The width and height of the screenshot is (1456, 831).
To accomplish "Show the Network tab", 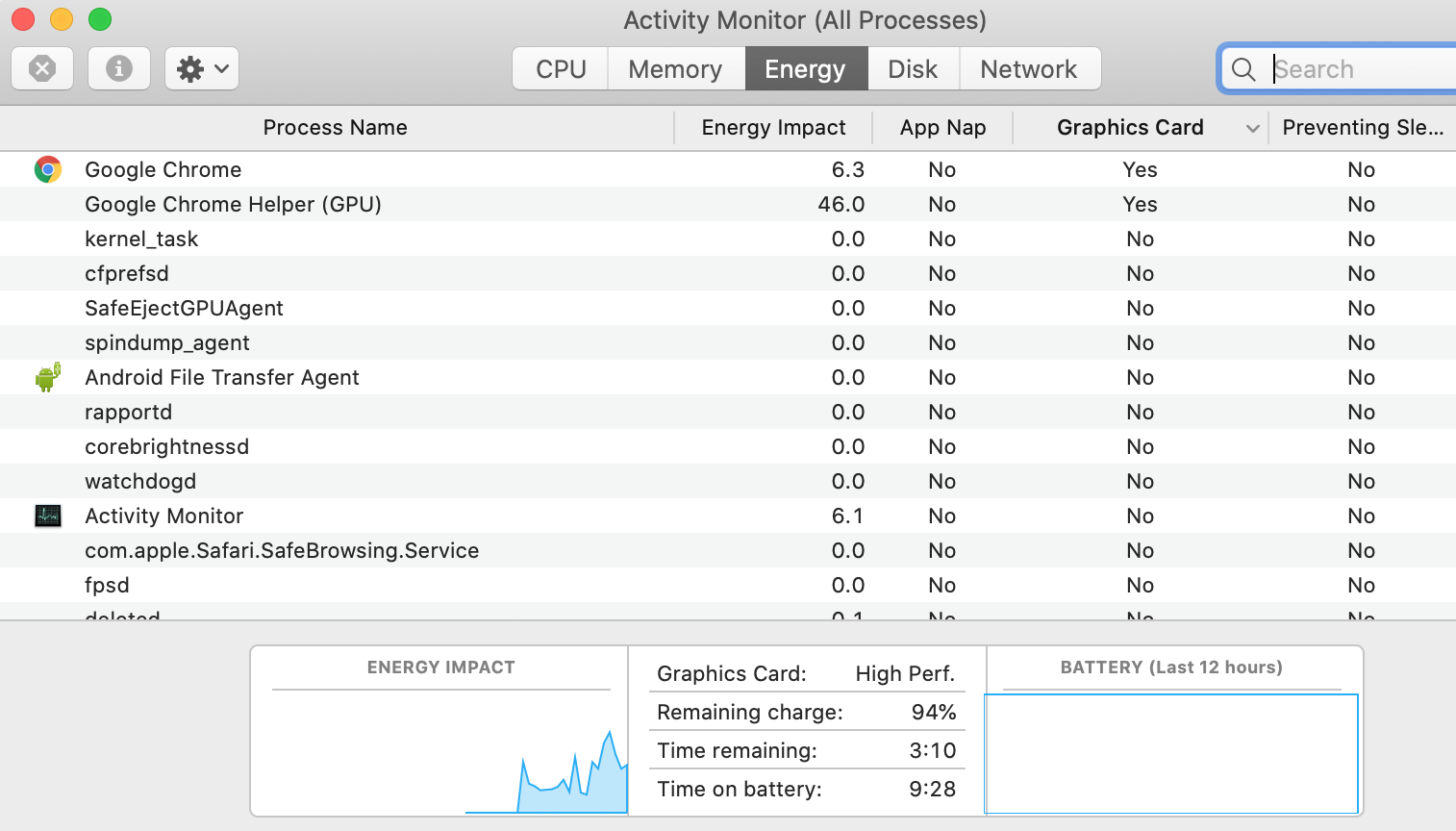I will pyautogui.click(x=1029, y=69).
